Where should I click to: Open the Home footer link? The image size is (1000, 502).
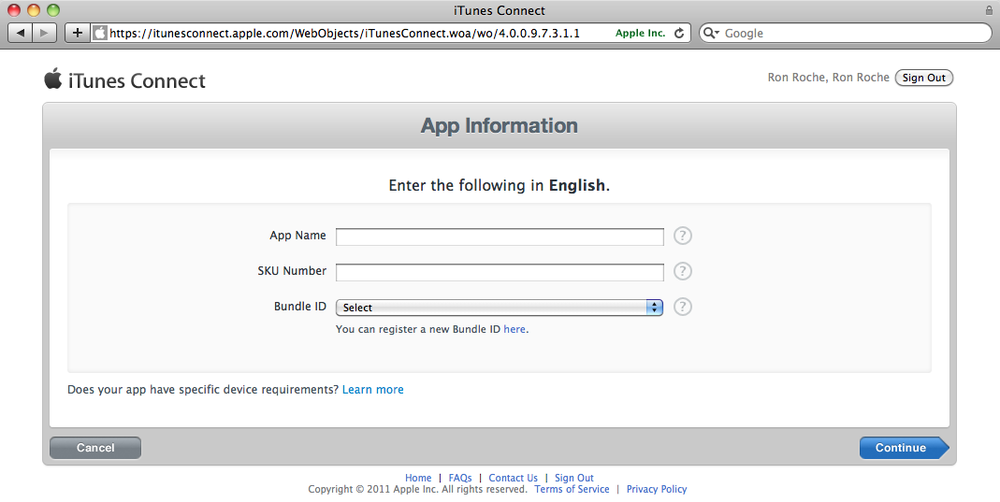point(418,478)
